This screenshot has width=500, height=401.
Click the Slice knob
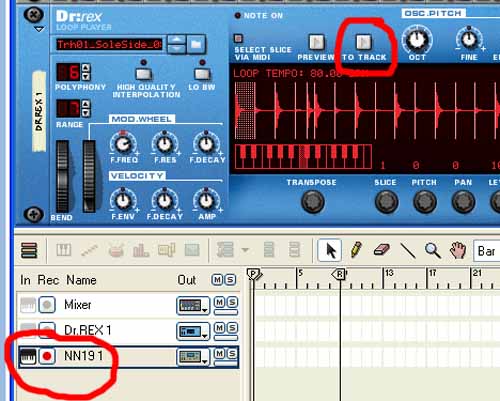[x=386, y=202]
